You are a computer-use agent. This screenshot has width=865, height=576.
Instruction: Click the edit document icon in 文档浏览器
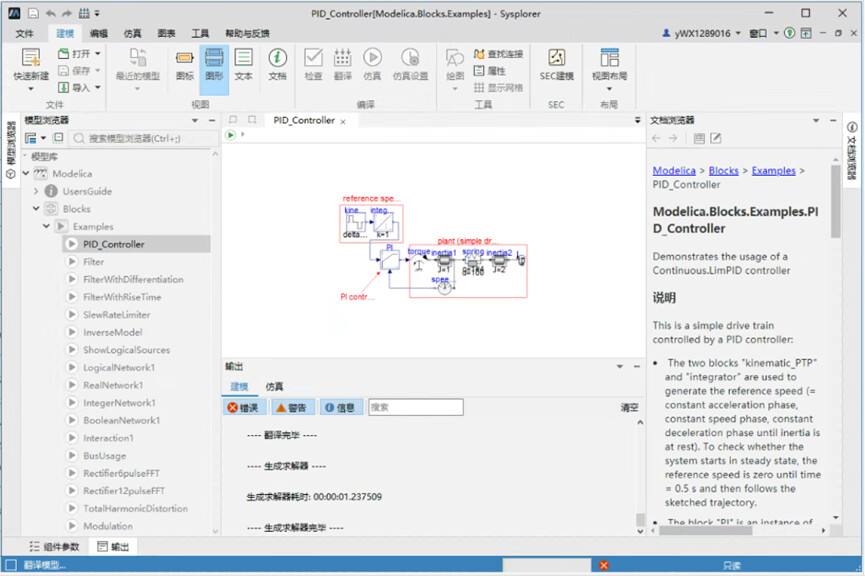tap(716, 138)
